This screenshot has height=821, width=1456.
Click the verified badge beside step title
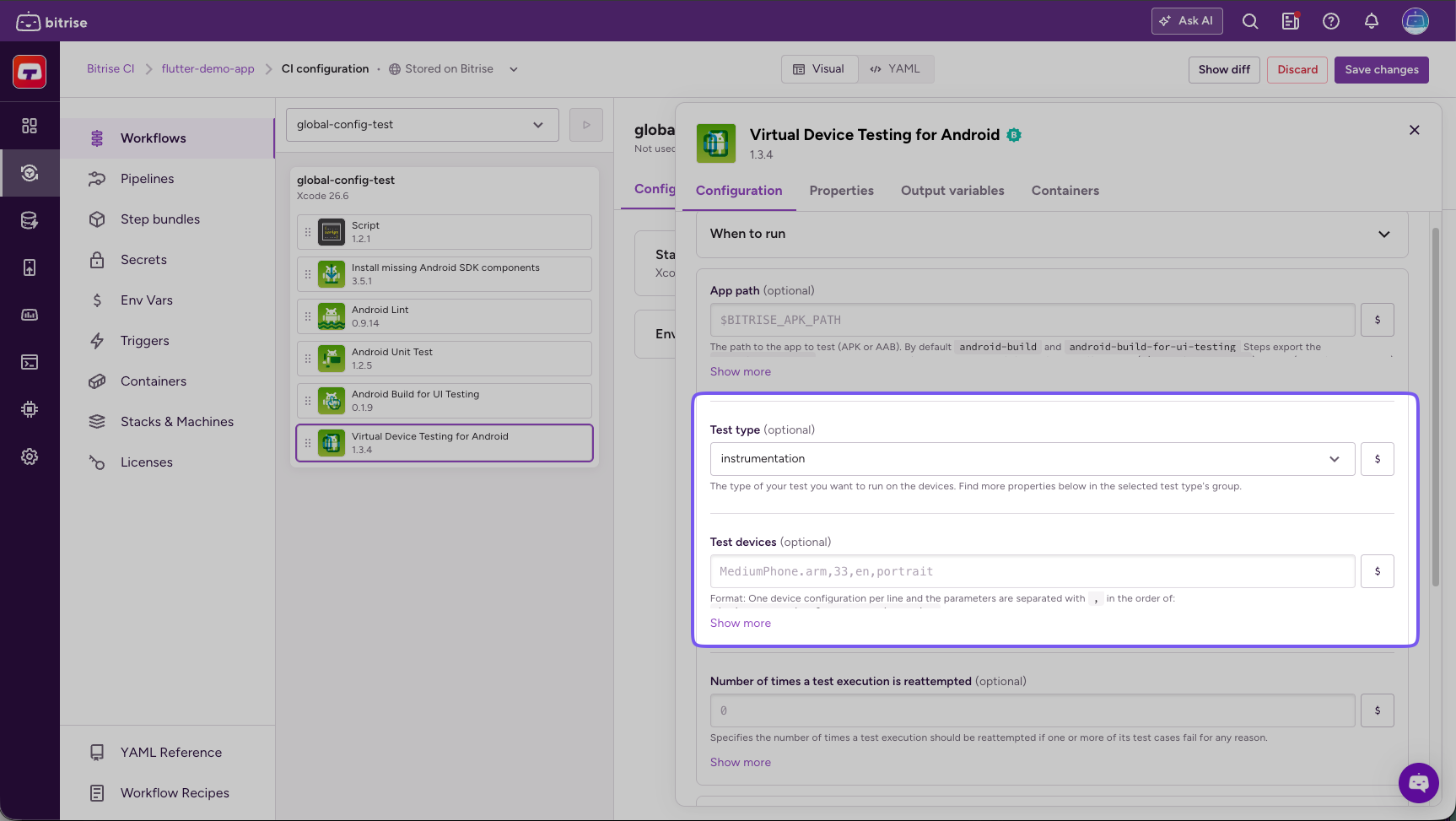(x=1014, y=135)
